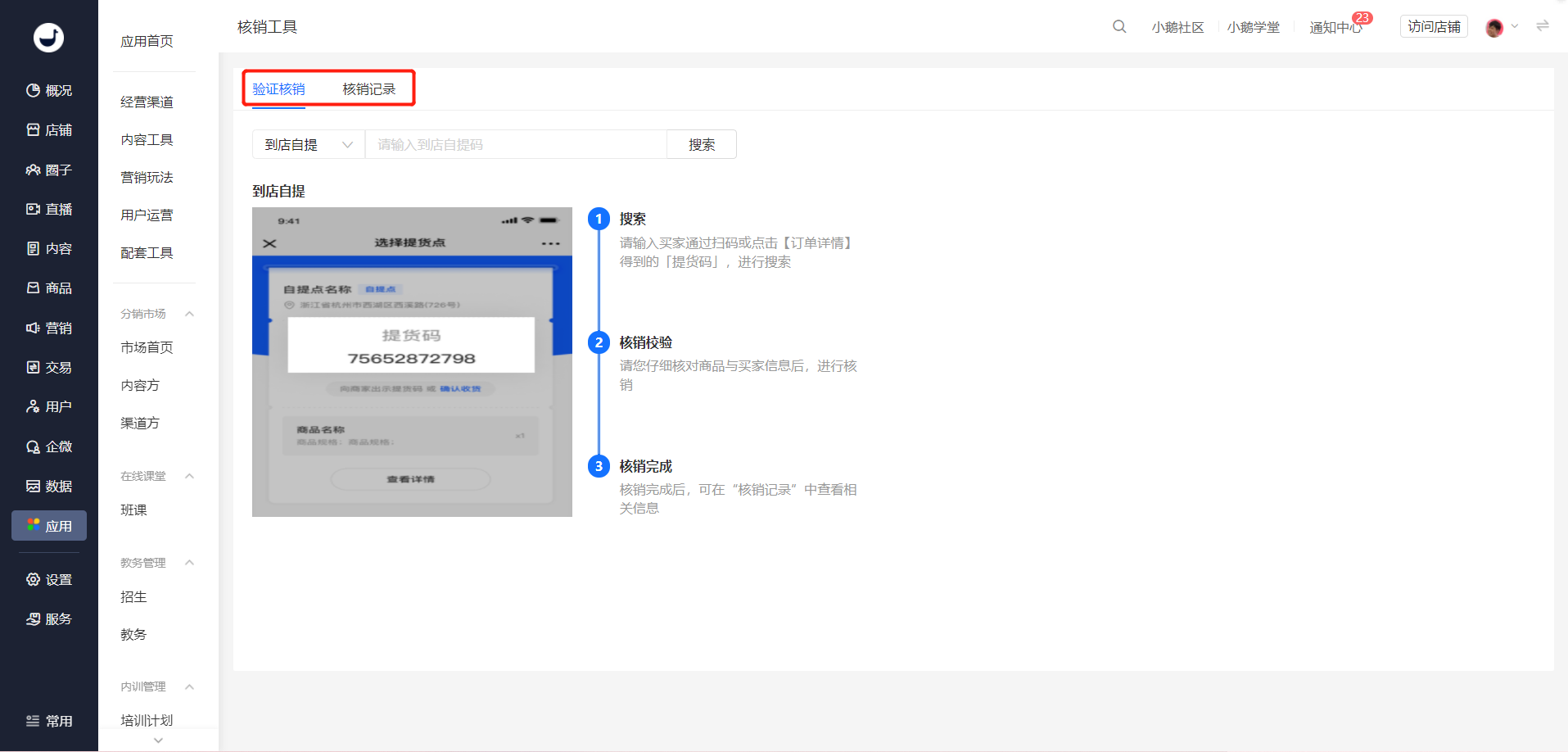1568x752 pixels.
Task: Open 营销玩法 in the app menu
Action: [147, 177]
